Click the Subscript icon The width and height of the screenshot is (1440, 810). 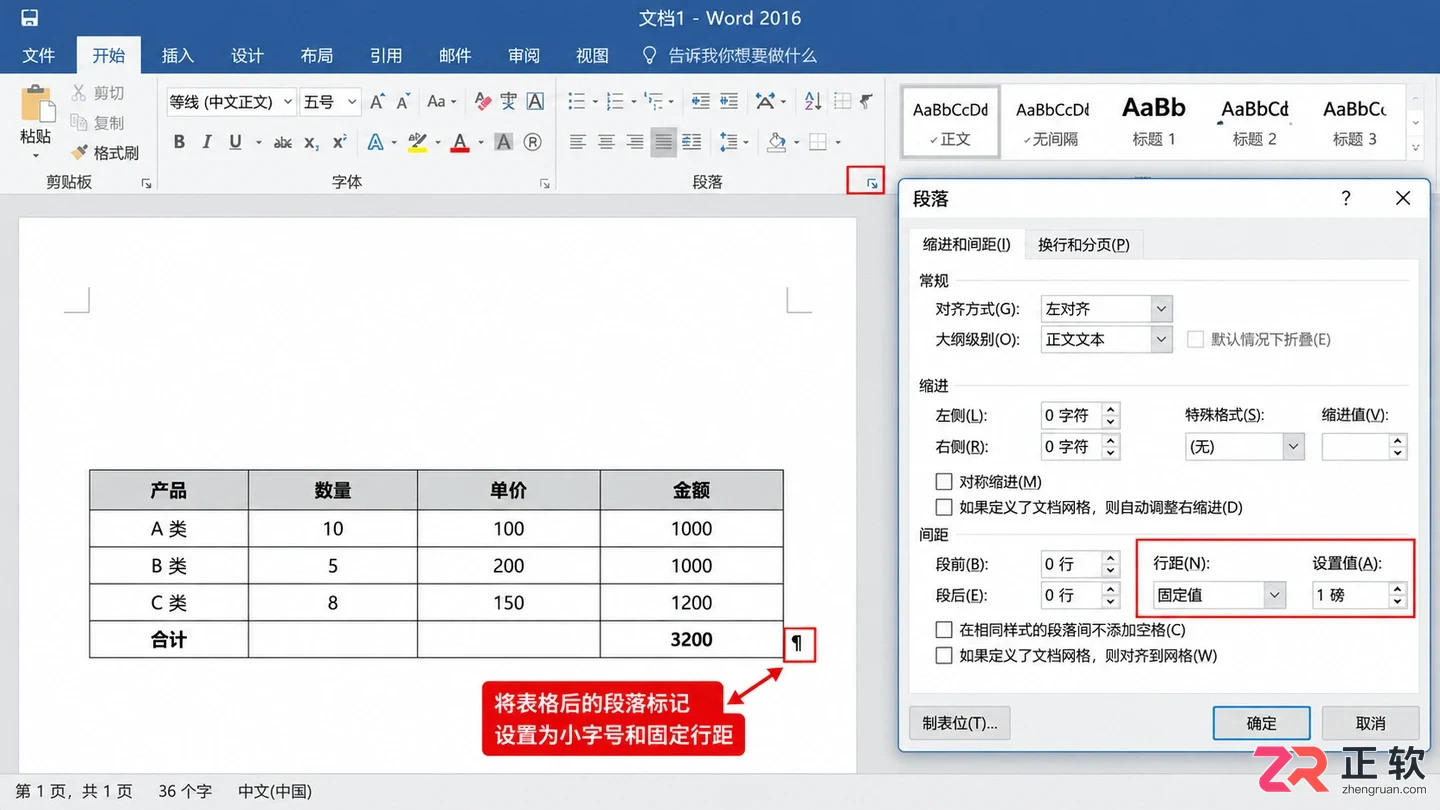pos(311,142)
